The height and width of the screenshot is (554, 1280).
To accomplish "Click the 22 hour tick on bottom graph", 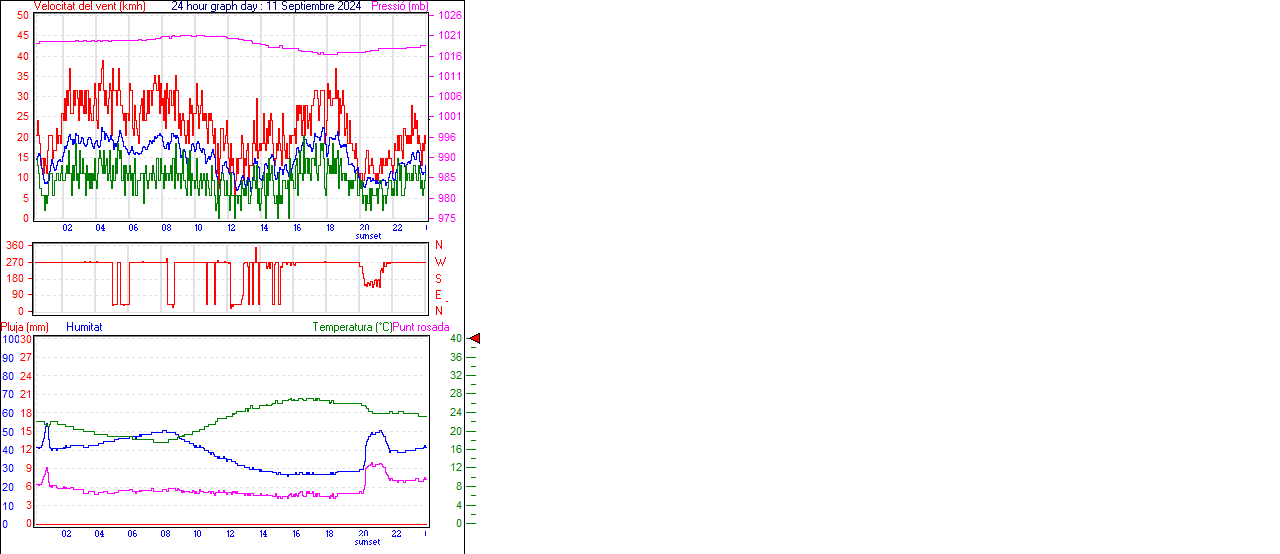I will 397,534.
